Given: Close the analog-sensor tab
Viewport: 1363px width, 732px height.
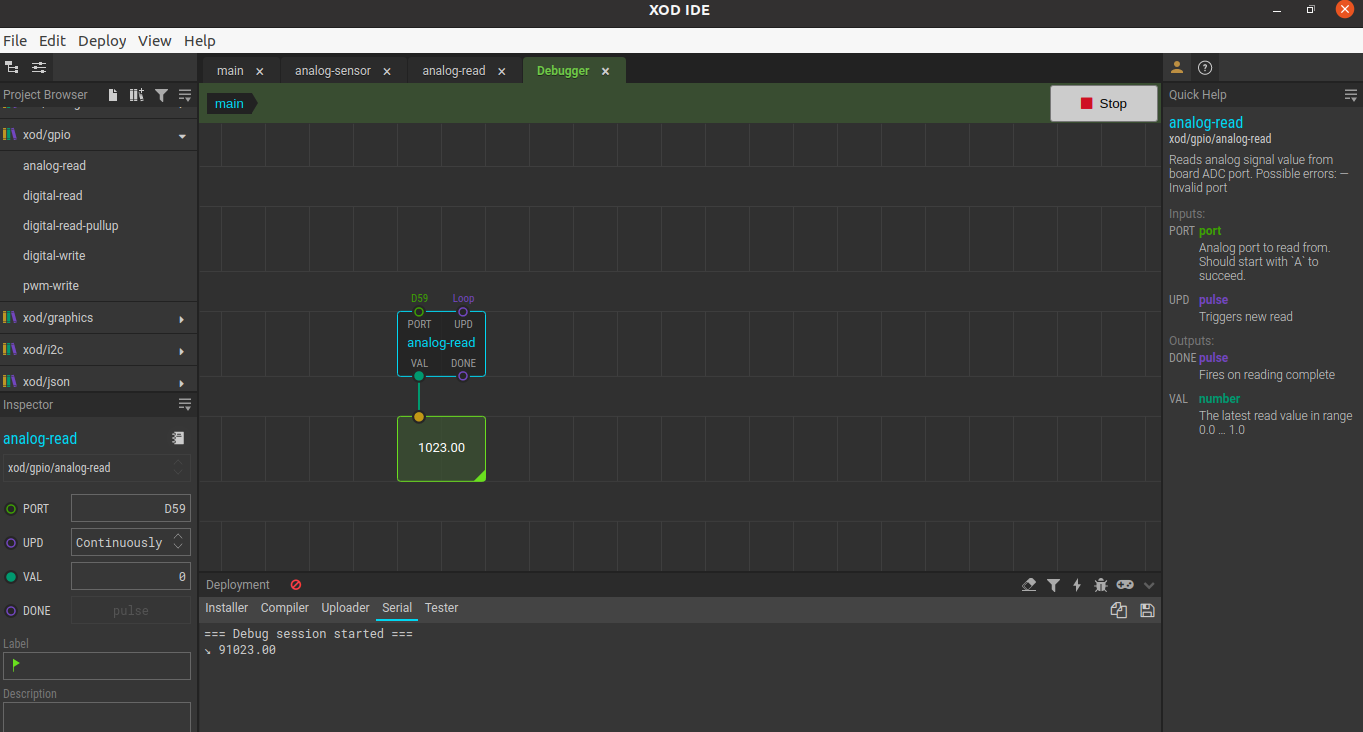Looking at the screenshot, I should point(387,71).
